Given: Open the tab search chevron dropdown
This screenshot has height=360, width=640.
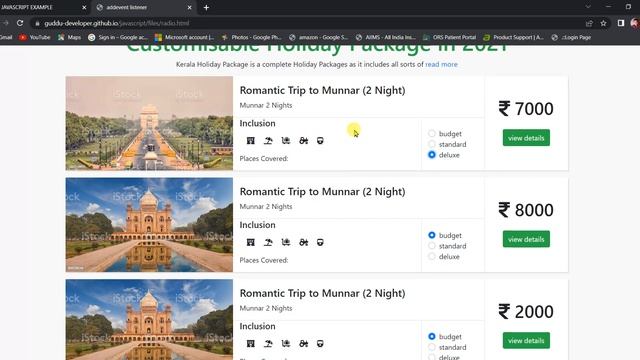Looking at the screenshot, I should [588, 7].
